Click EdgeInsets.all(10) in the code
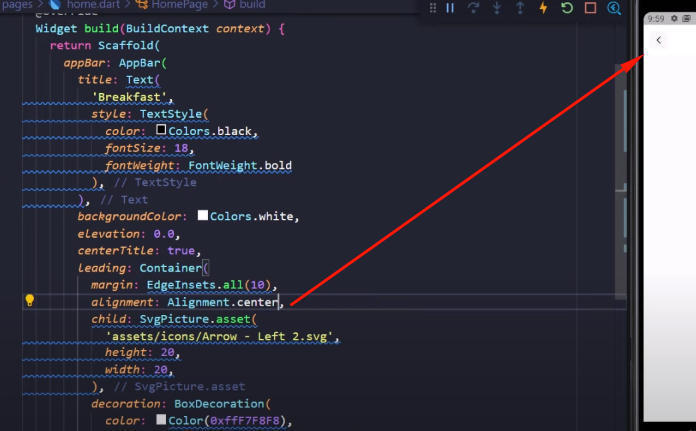696x431 pixels. [209, 285]
